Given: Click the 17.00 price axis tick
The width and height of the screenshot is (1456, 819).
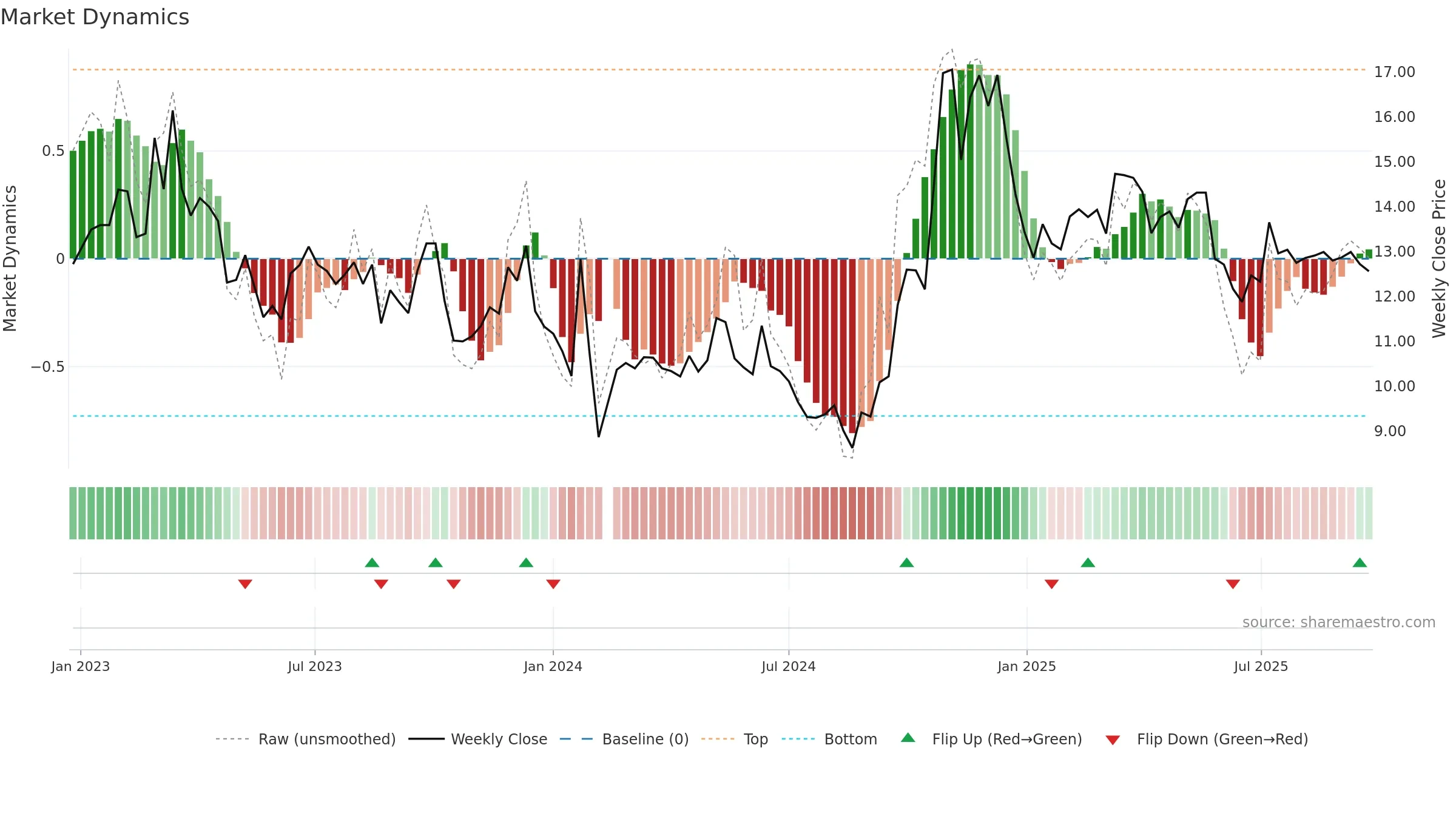Looking at the screenshot, I should tap(1395, 72).
